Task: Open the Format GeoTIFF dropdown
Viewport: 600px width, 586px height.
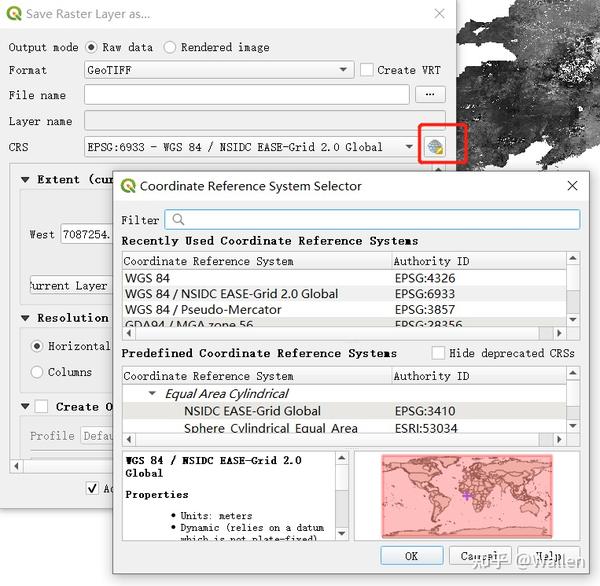Action: coord(219,70)
